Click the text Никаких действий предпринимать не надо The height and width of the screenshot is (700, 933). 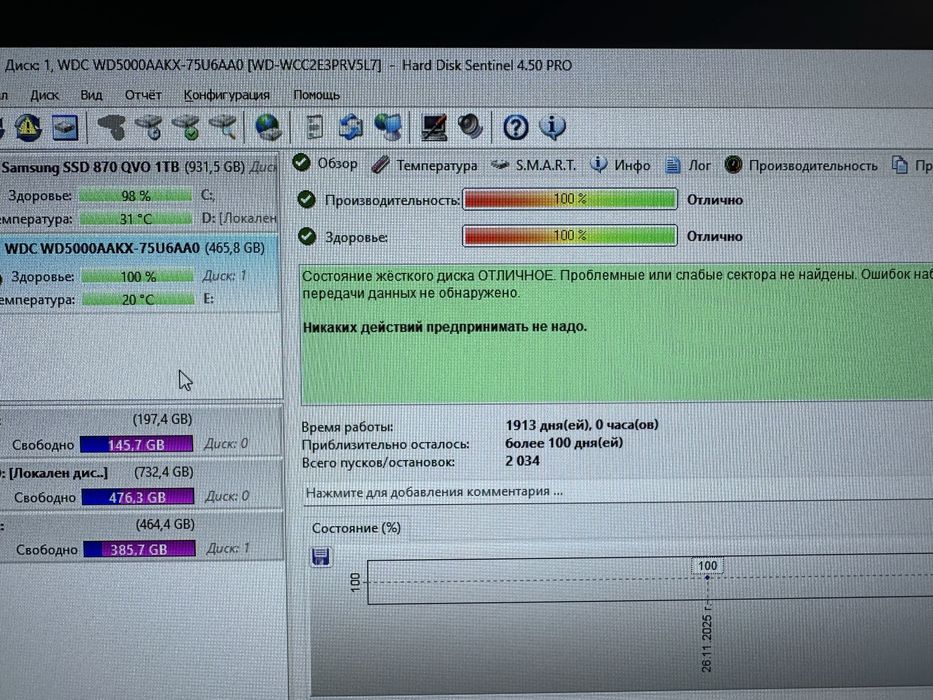pos(444,327)
